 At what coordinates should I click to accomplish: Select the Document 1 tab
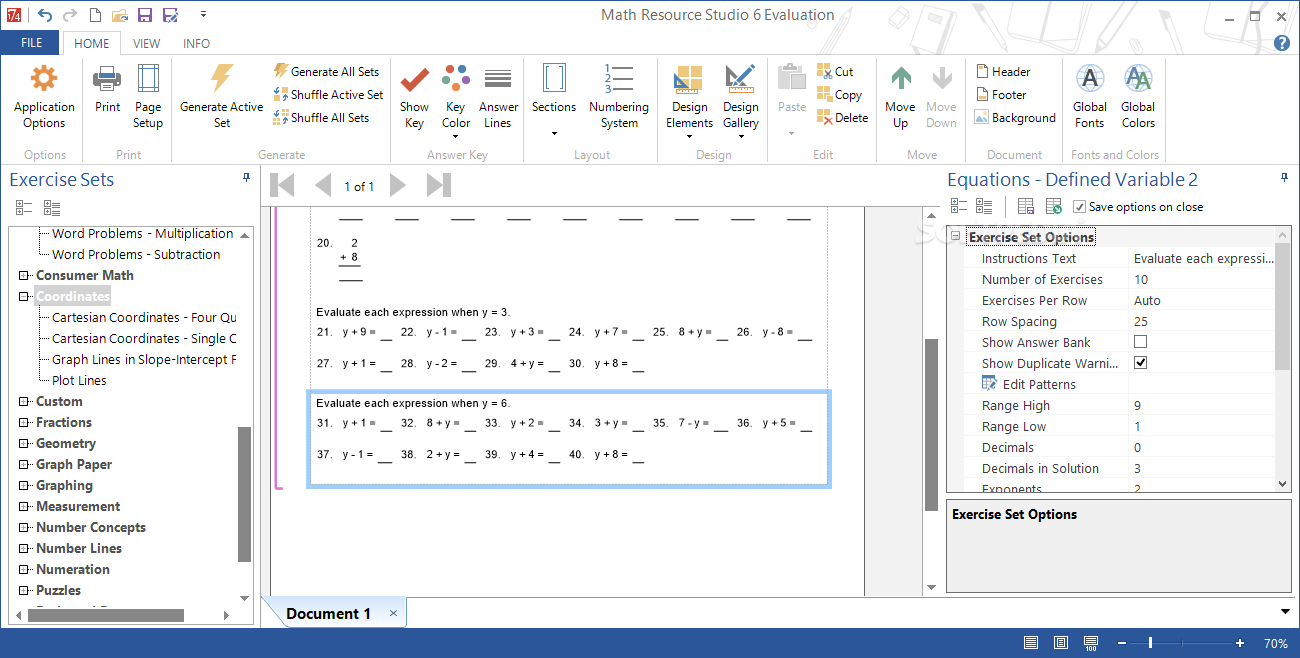(x=328, y=613)
